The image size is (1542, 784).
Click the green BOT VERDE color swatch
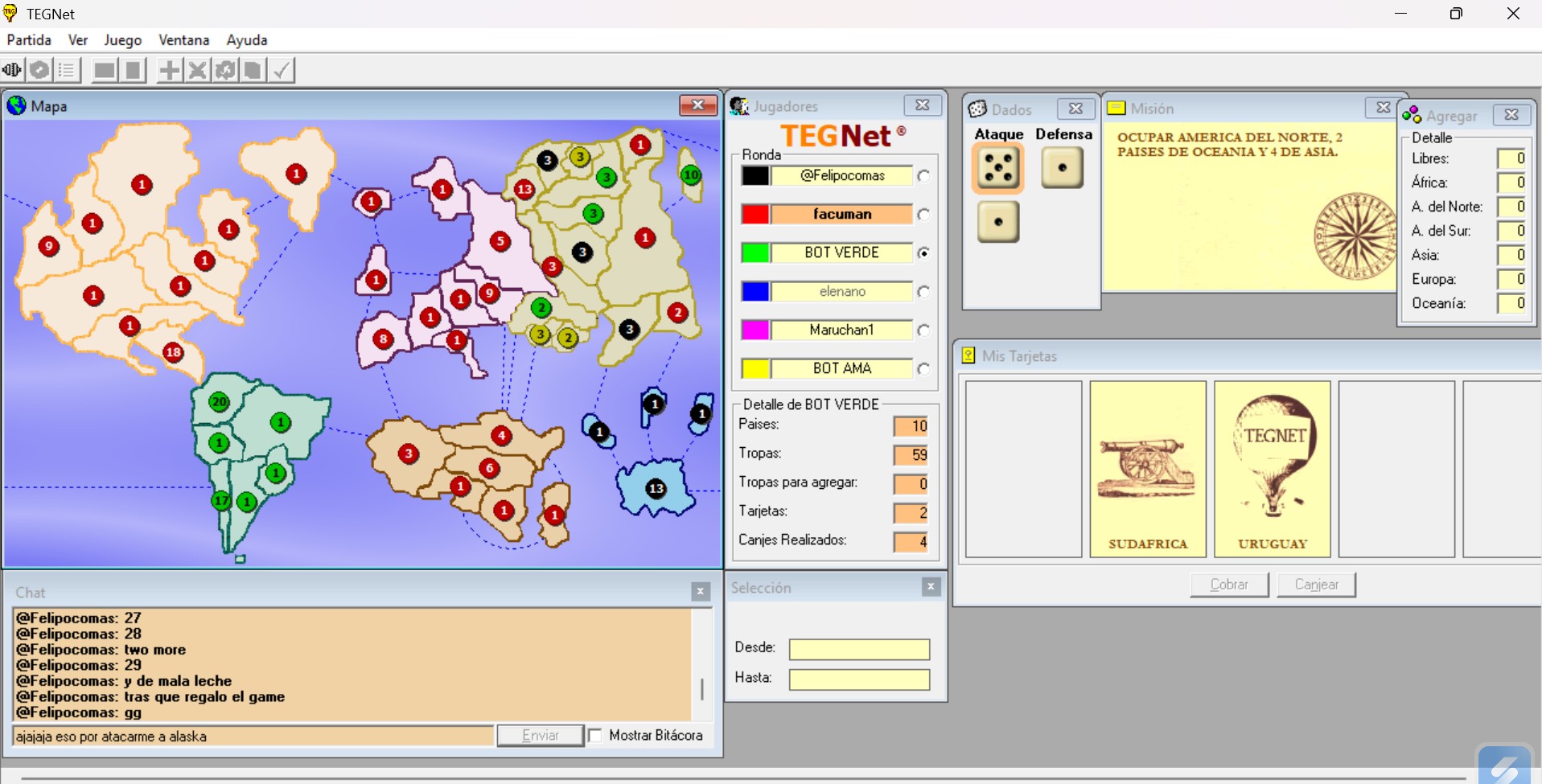click(755, 253)
